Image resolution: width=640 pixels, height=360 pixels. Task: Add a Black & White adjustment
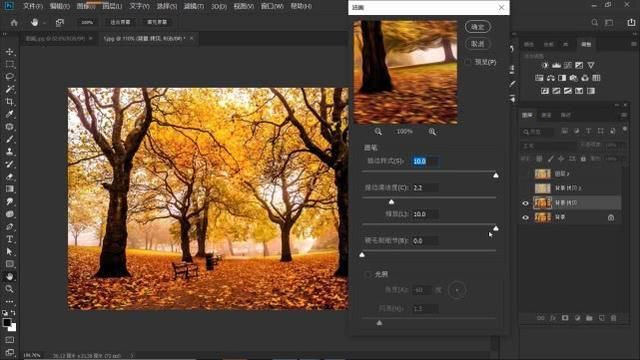point(562,78)
